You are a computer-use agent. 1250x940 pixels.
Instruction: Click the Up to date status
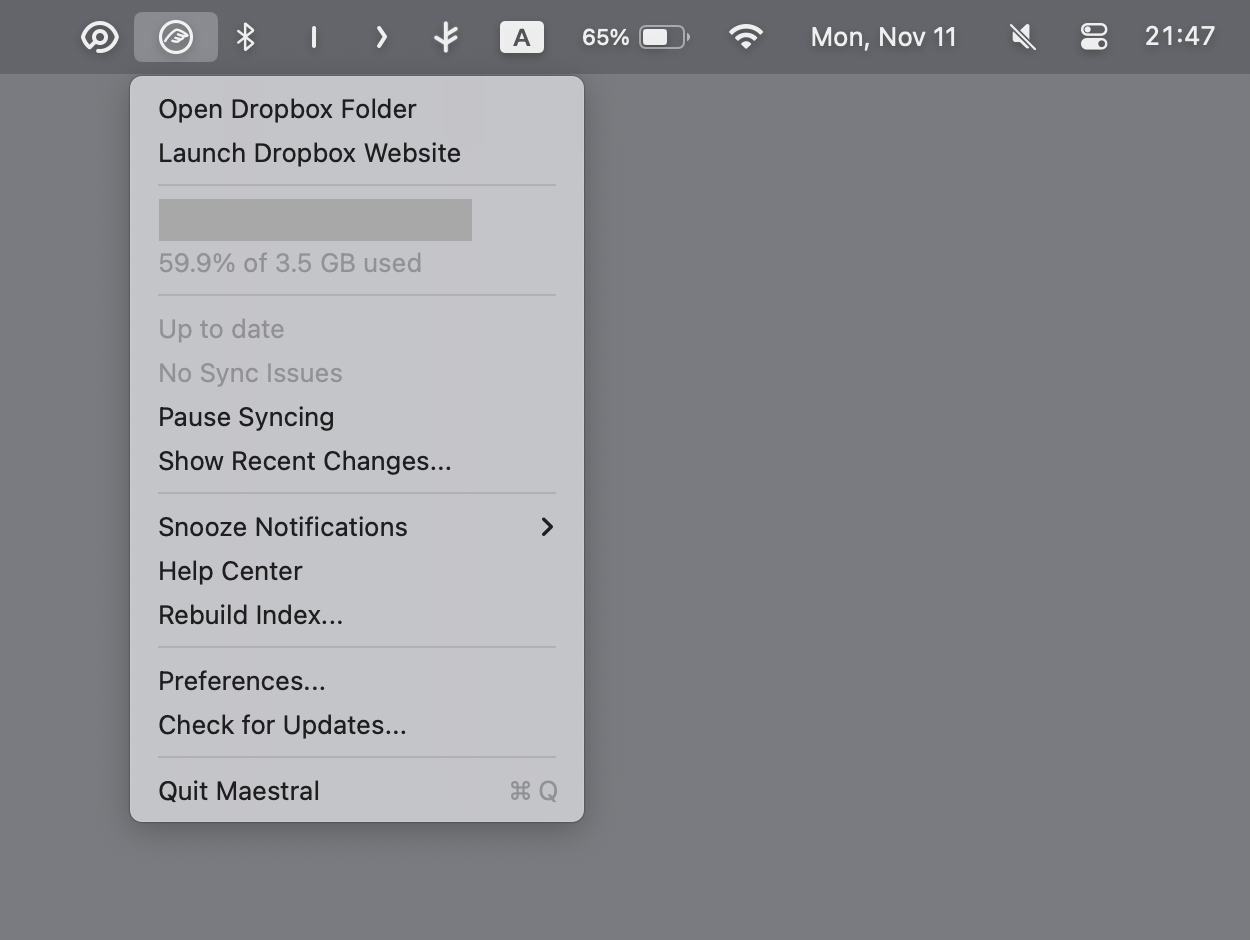click(x=221, y=329)
